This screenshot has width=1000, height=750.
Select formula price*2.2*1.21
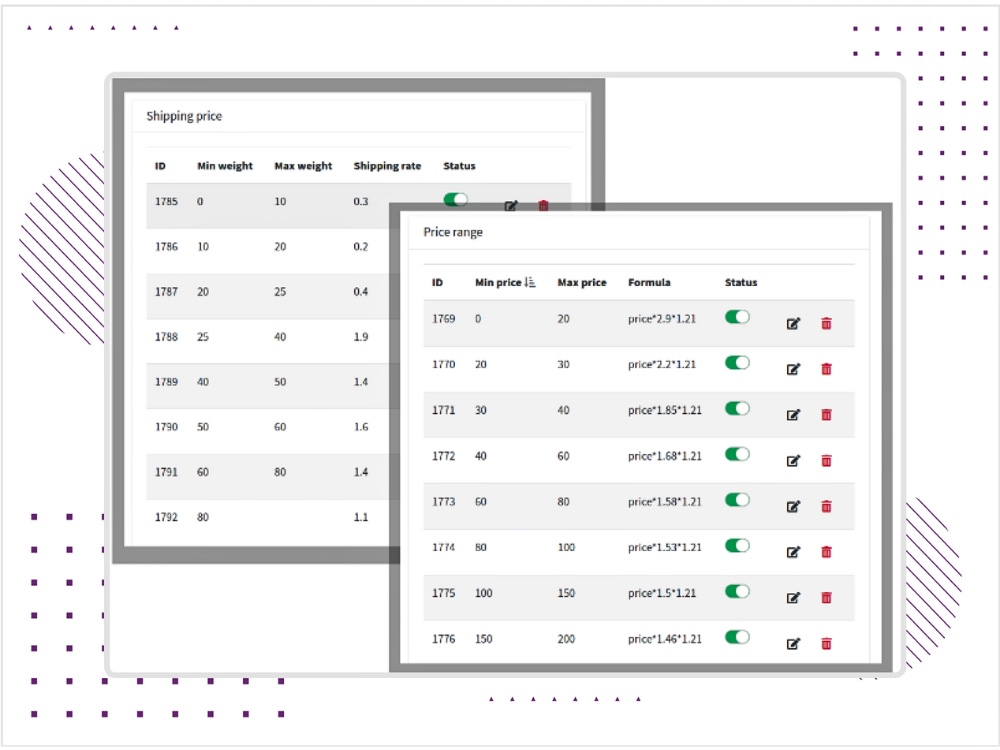point(661,365)
